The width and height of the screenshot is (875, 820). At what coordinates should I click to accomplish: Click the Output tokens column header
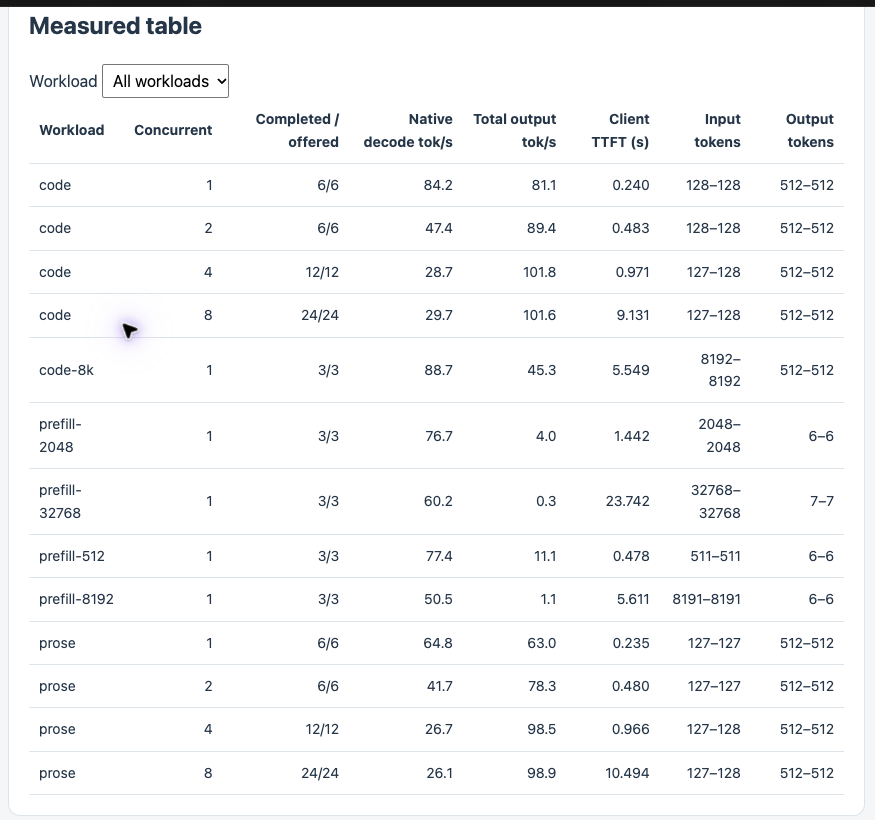[810, 131]
